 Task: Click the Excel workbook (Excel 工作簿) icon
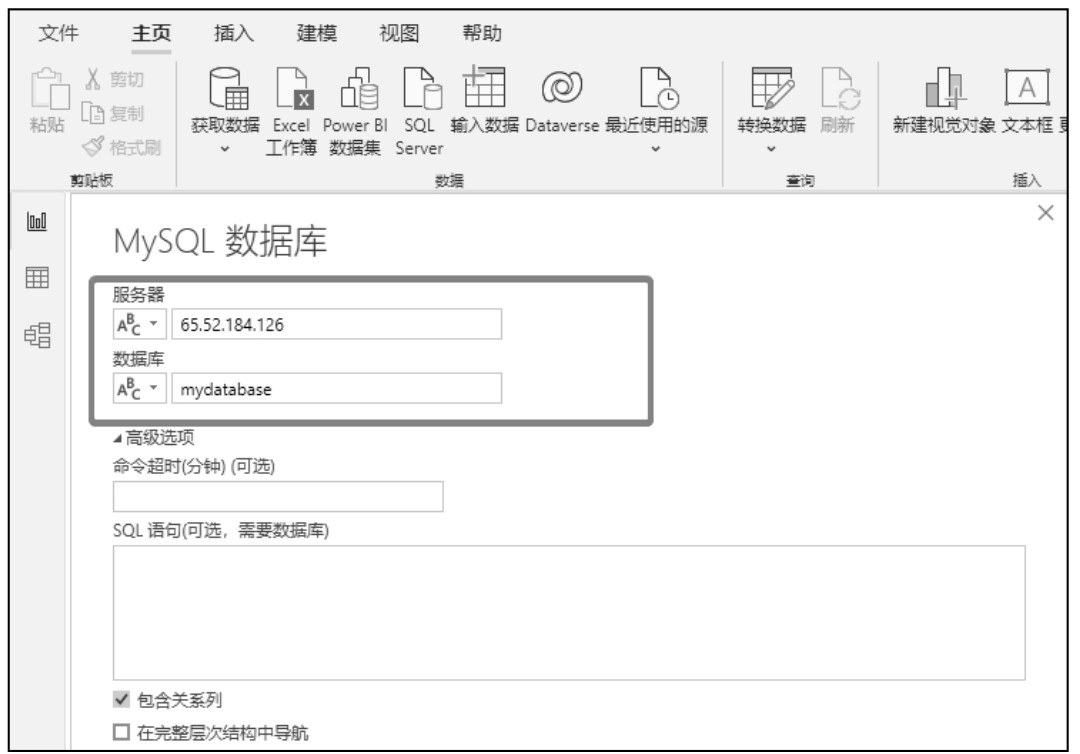[x=293, y=88]
